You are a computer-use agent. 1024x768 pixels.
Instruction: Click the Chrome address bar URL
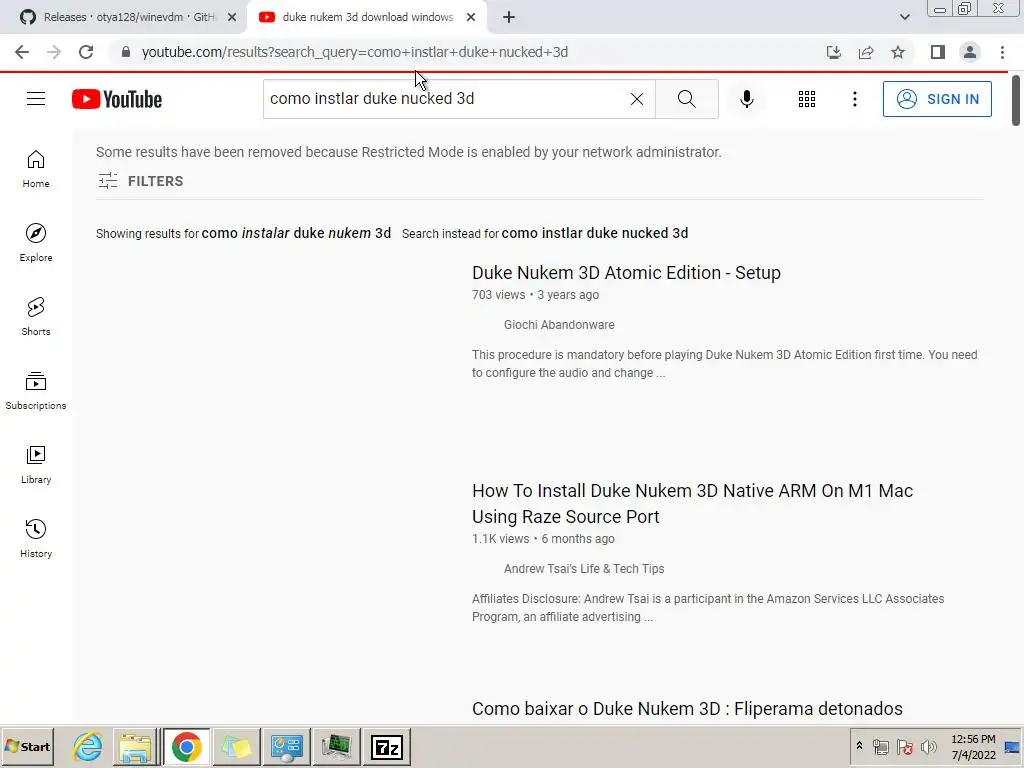355,52
